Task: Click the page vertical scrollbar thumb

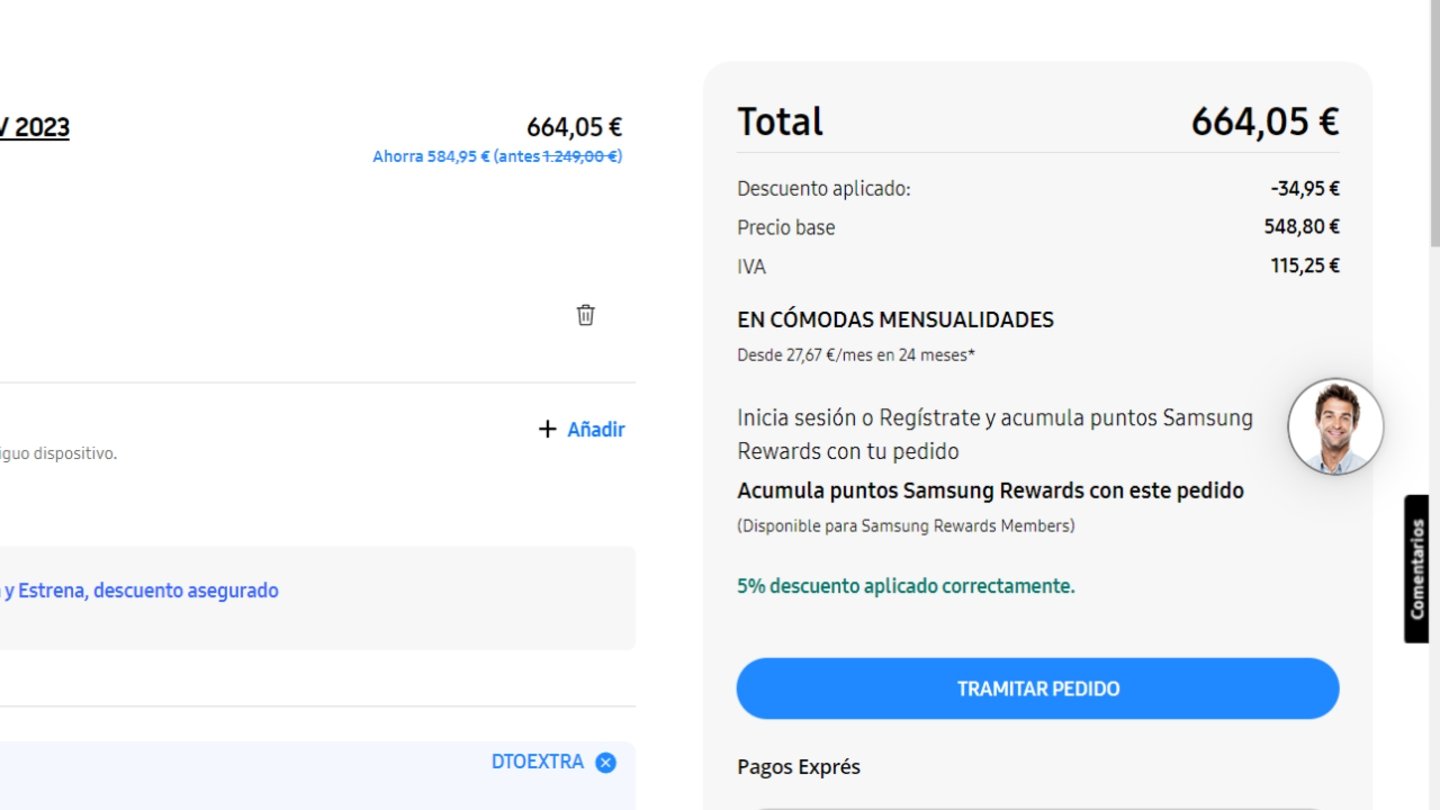Action: pos(1434,123)
